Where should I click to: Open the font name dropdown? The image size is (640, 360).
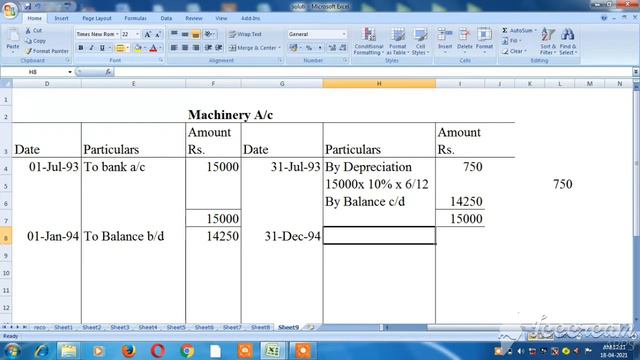click(117, 34)
